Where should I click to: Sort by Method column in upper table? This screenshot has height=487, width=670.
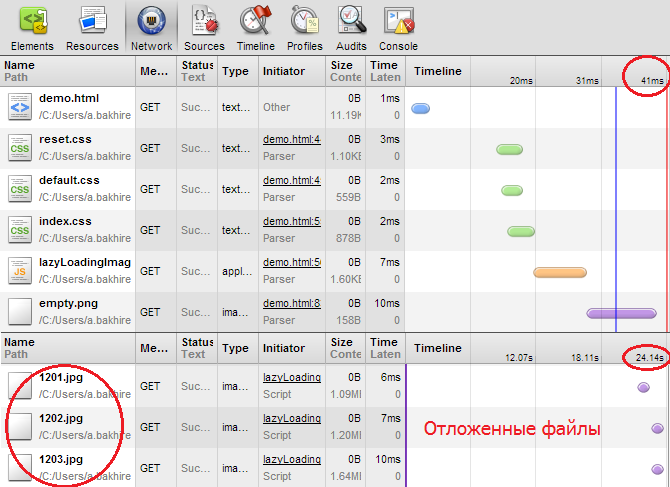coord(156,71)
